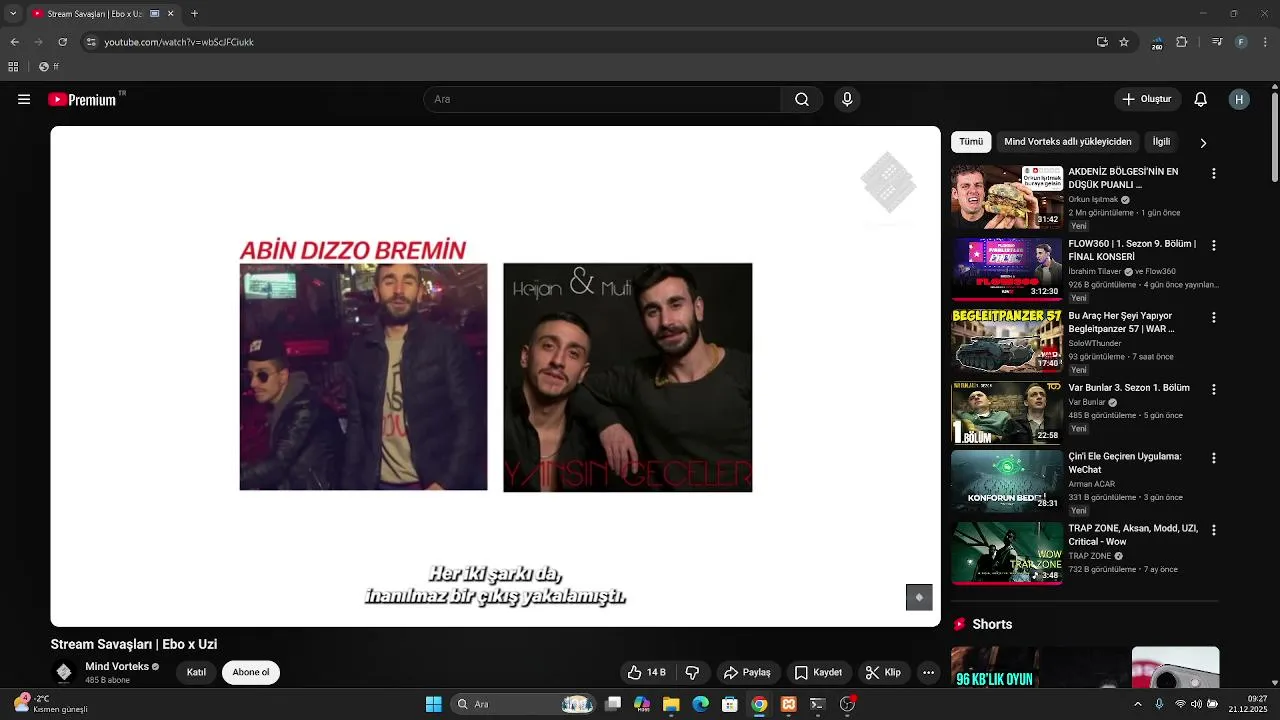
Task: Open Chrome media controls icon
Action: click(x=1217, y=42)
